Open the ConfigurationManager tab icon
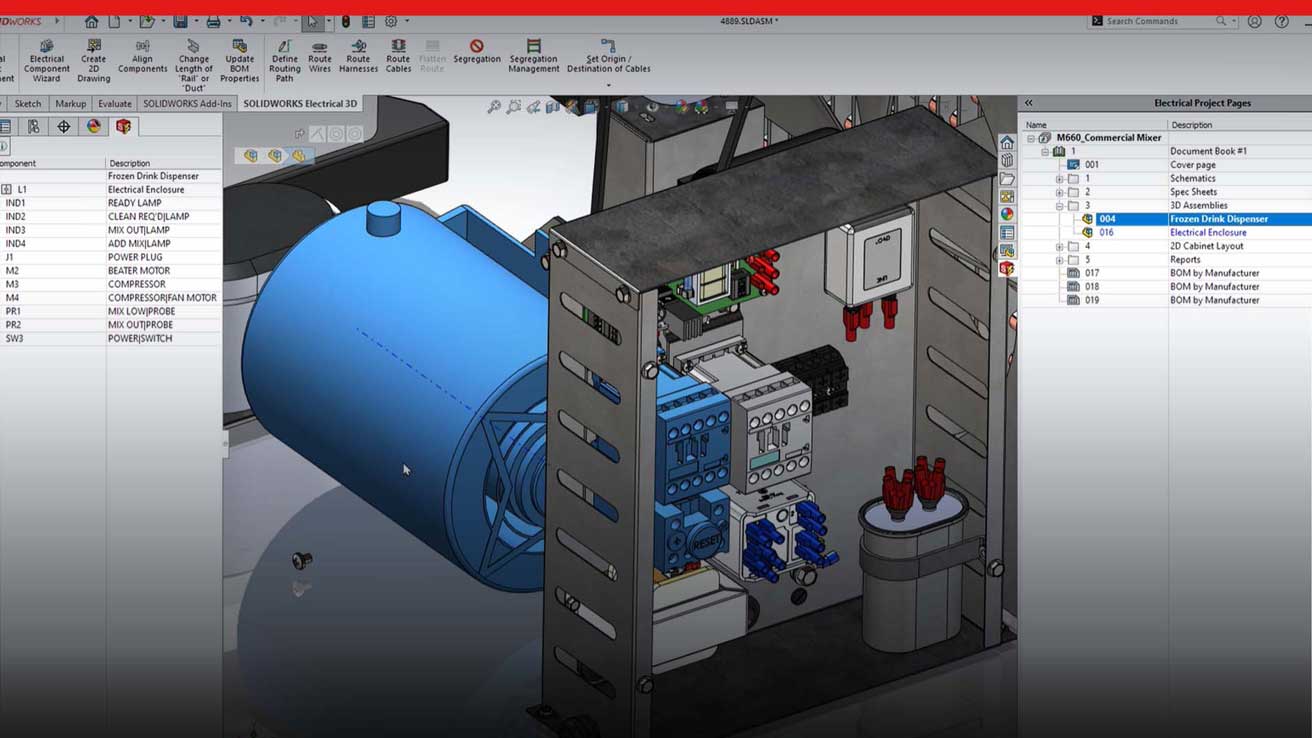Viewport: 1312px width, 738px height. point(33,127)
